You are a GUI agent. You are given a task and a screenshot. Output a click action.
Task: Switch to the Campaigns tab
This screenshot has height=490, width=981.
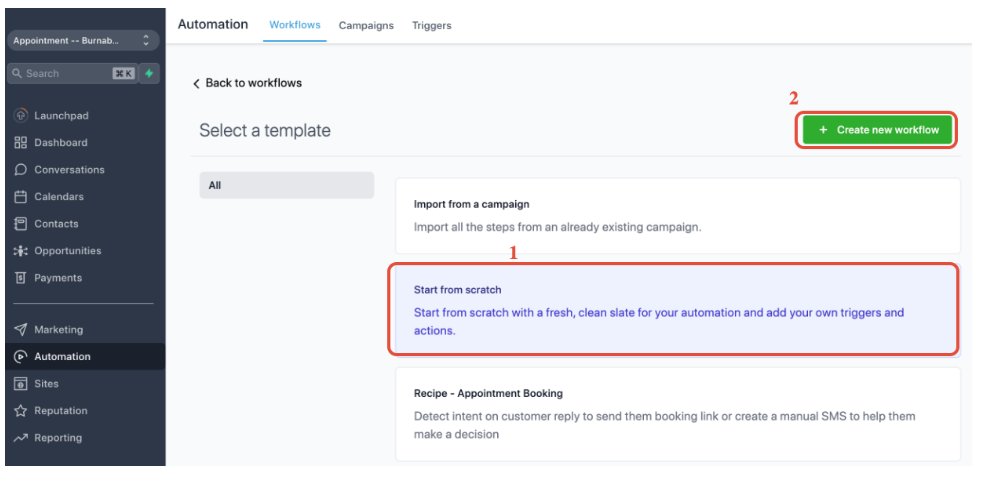point(366,25)
